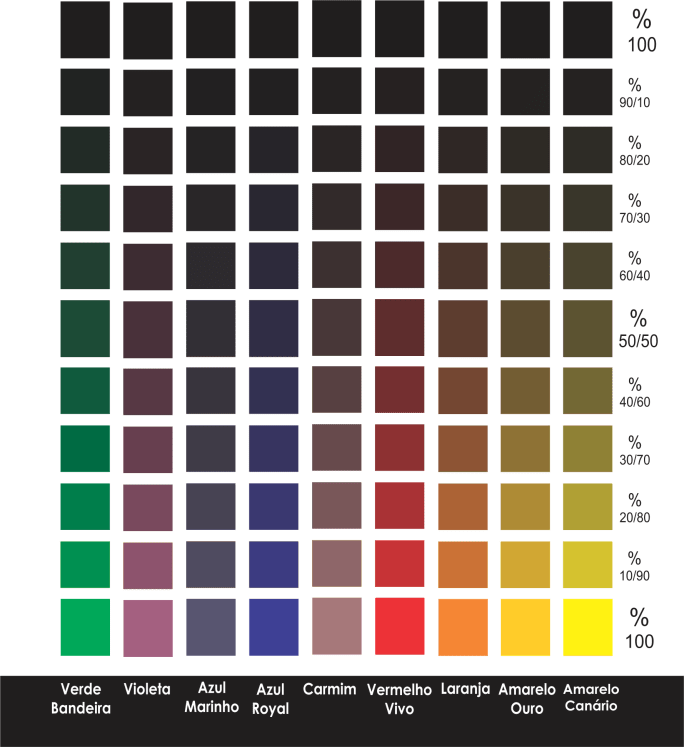Select the bright Amarelo Canário yellow swatch in the bottom row

pos(587,627)
